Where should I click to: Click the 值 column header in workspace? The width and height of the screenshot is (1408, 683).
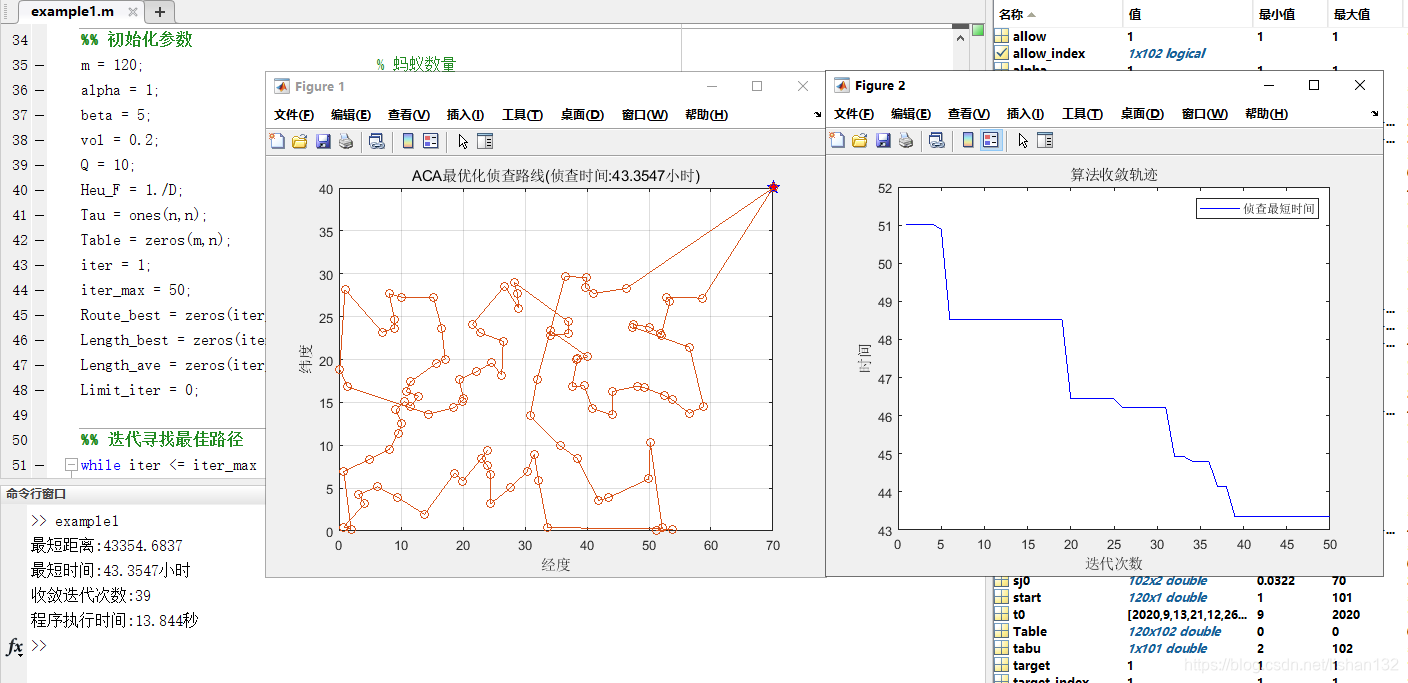(1187, 14)
